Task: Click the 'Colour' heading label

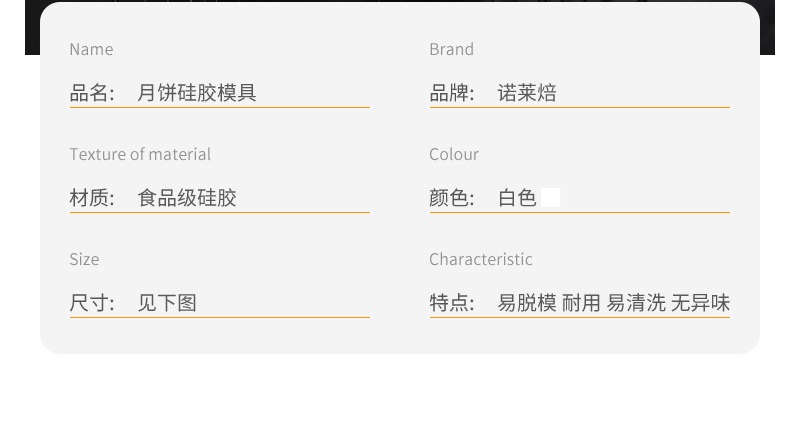Action: click(454, 154)
